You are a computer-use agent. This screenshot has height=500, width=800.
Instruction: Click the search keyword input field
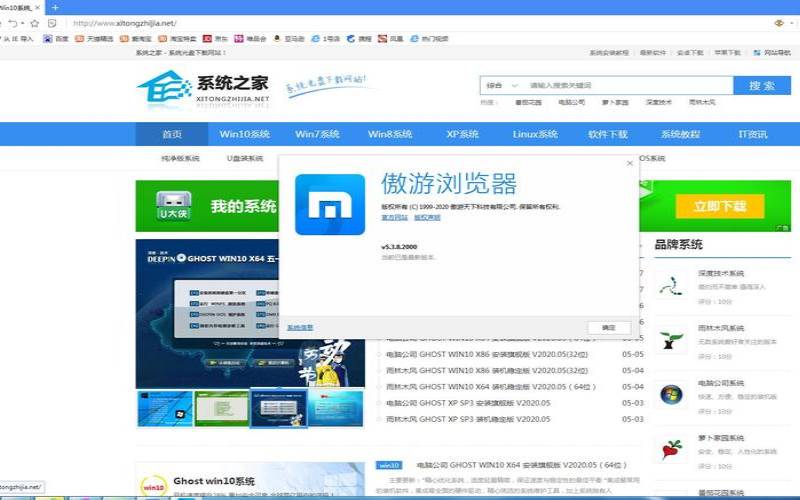(629, 86)
